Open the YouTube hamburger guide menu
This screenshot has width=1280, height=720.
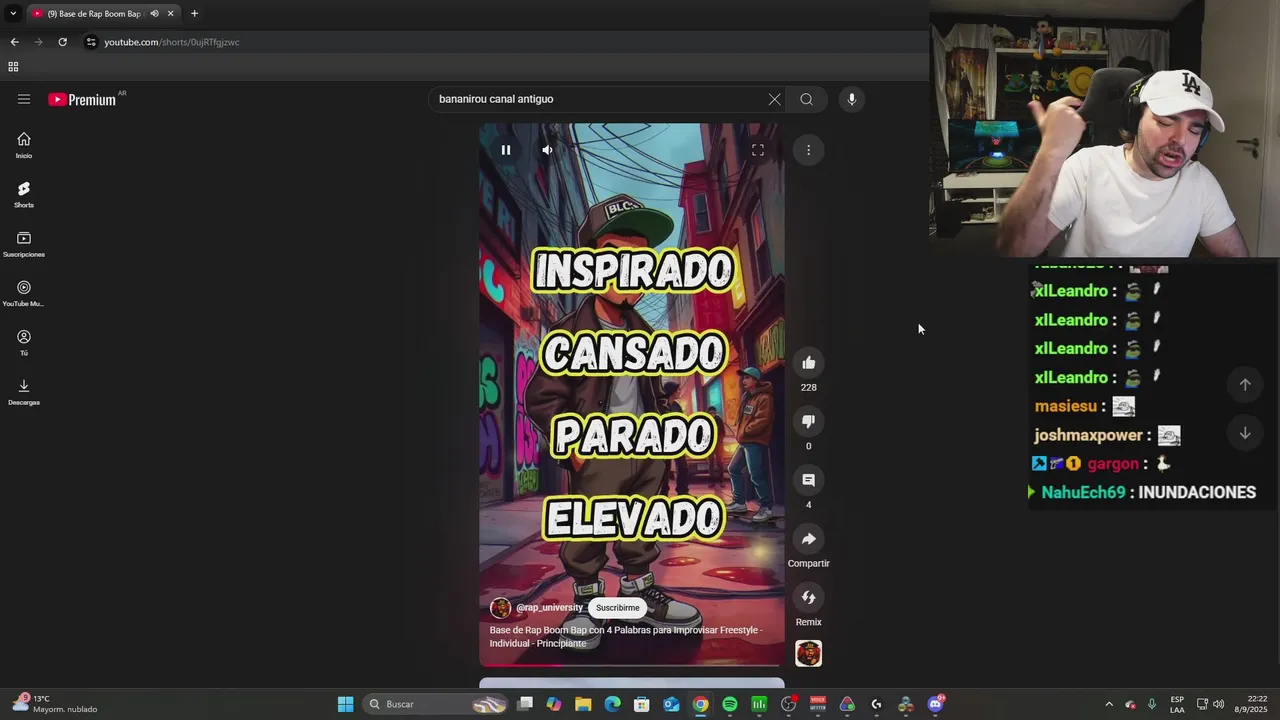(24, 99)
